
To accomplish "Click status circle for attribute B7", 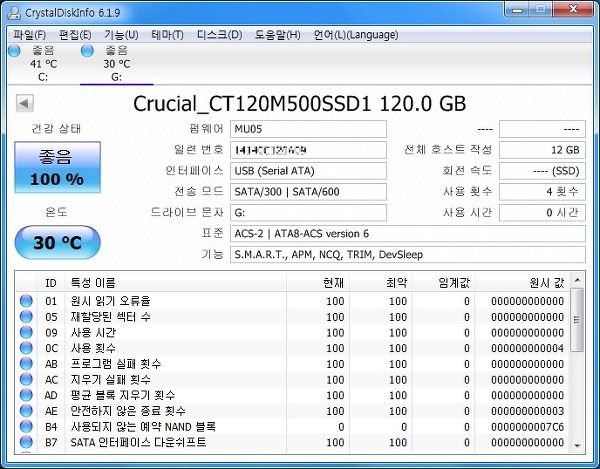I will (26, 442).
